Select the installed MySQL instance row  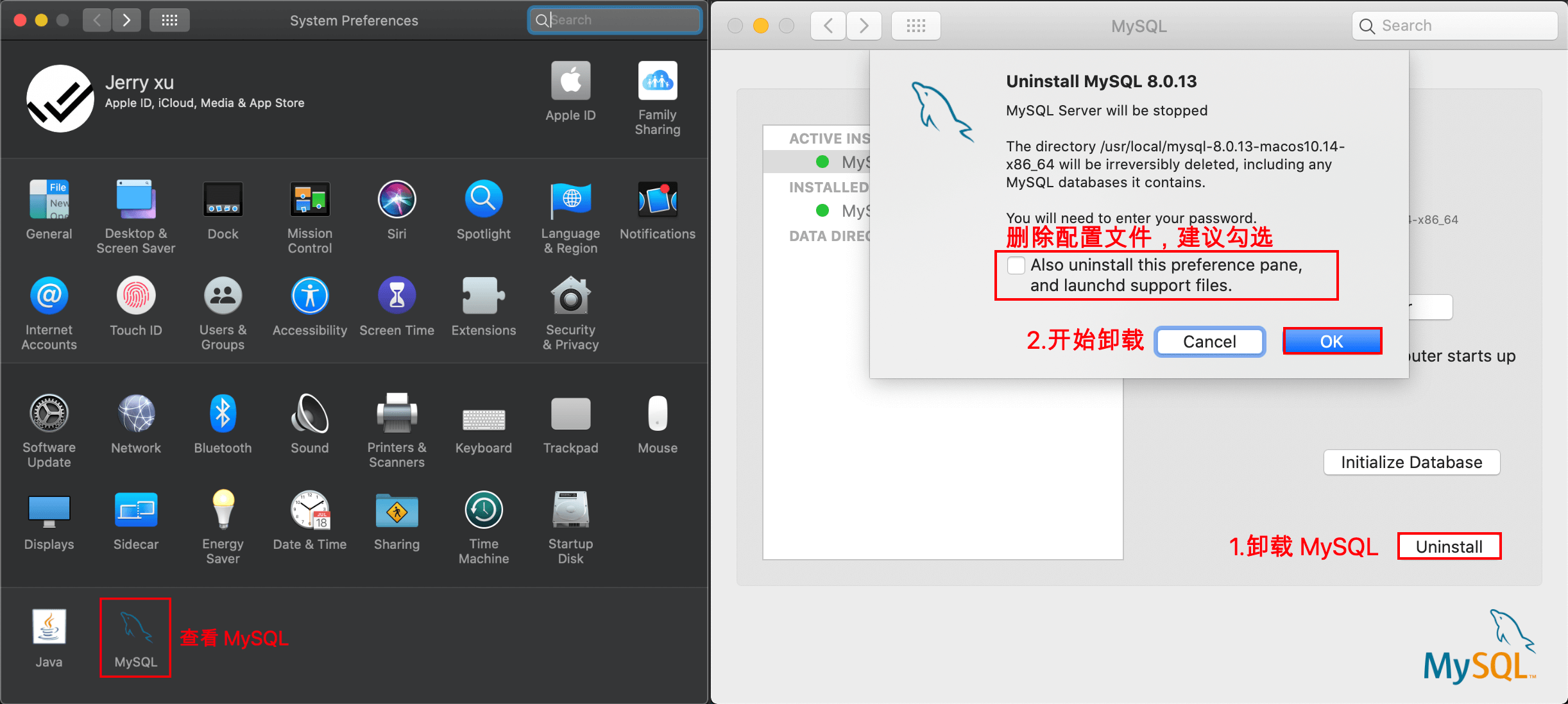pos(817,210)
